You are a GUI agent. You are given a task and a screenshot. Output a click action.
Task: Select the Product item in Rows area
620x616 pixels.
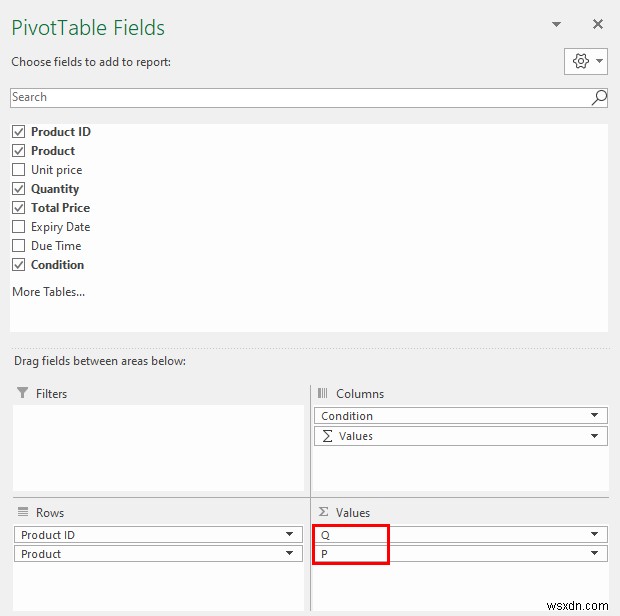158,554
